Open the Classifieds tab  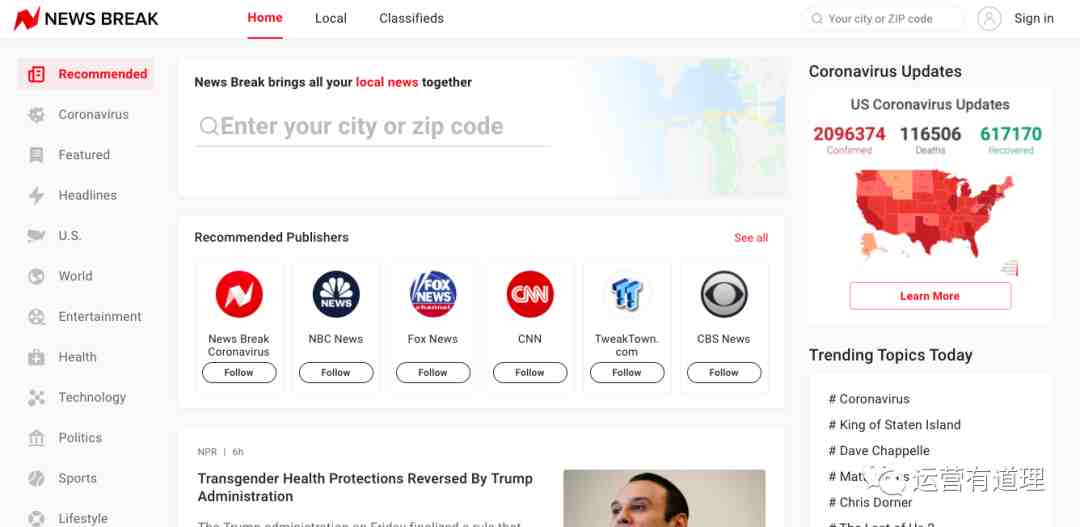coord(411,19)
